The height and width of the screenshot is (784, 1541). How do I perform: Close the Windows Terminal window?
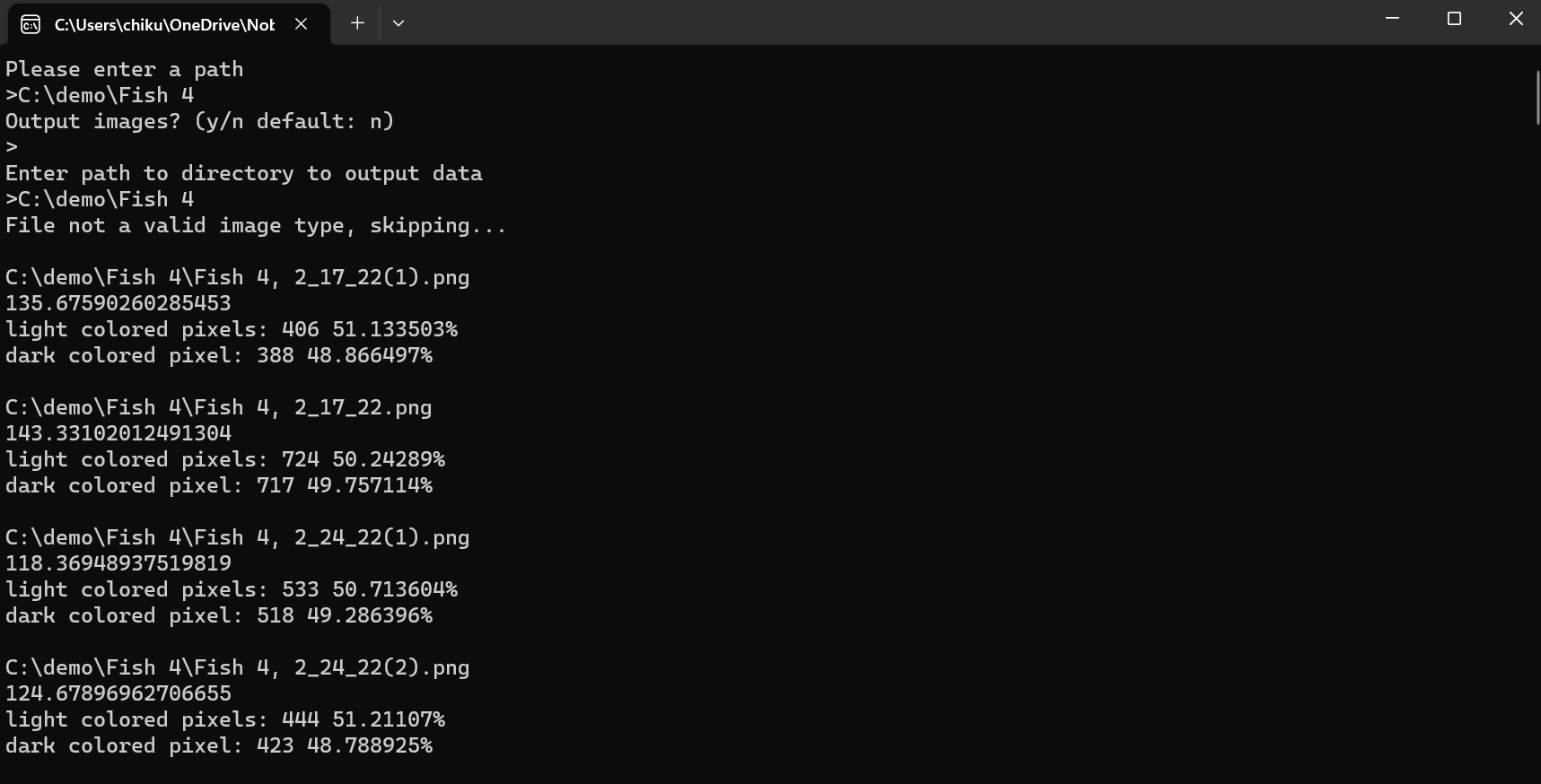1516,18
